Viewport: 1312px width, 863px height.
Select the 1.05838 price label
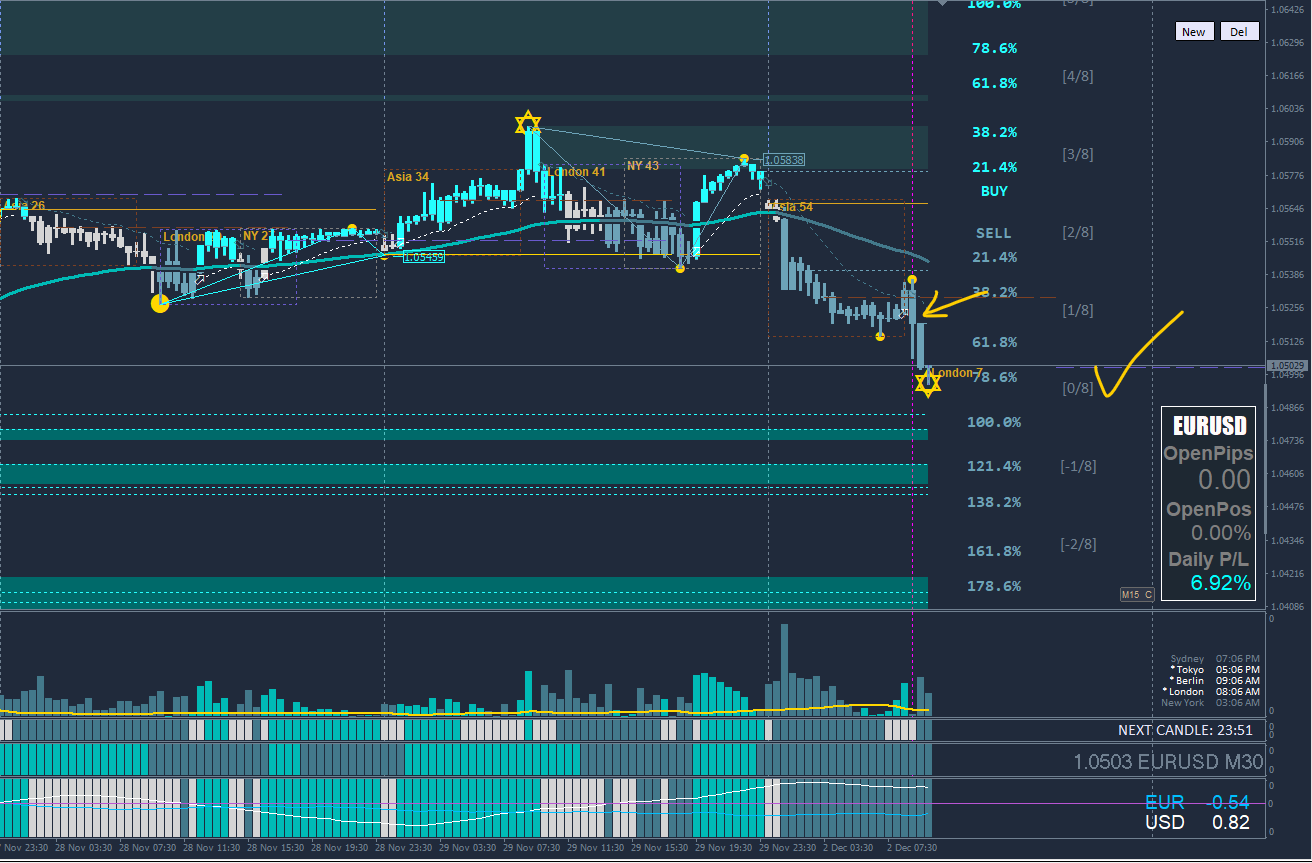(x=784, y=160)
